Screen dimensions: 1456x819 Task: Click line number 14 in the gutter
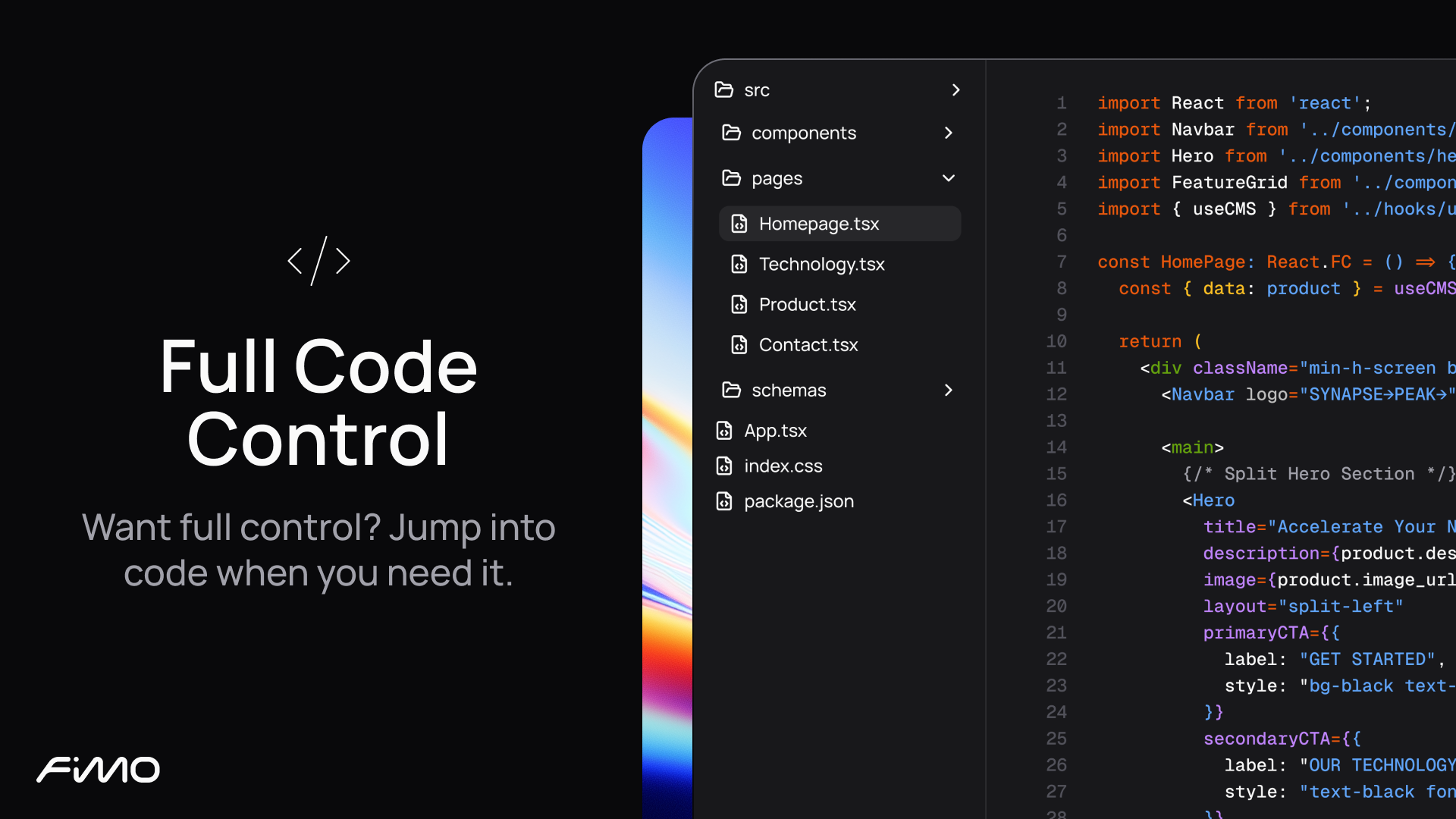coord(1056,447)
